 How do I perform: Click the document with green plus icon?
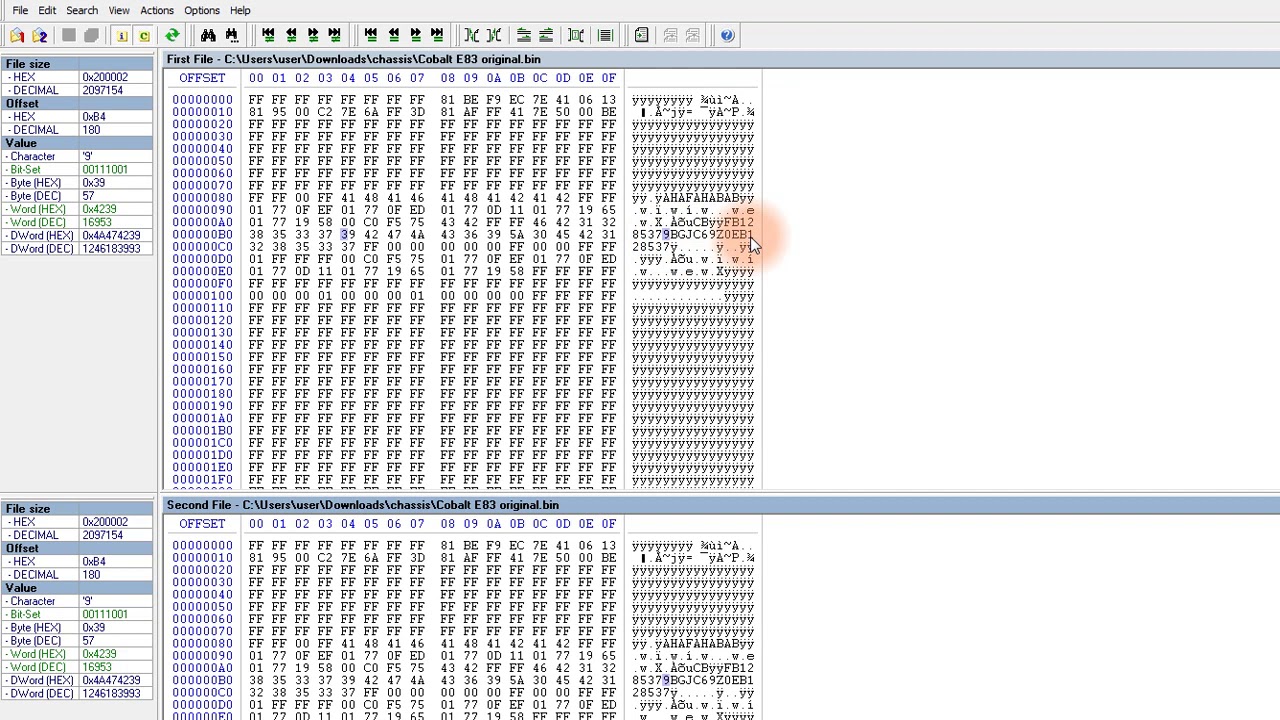(x=641, y=36)
